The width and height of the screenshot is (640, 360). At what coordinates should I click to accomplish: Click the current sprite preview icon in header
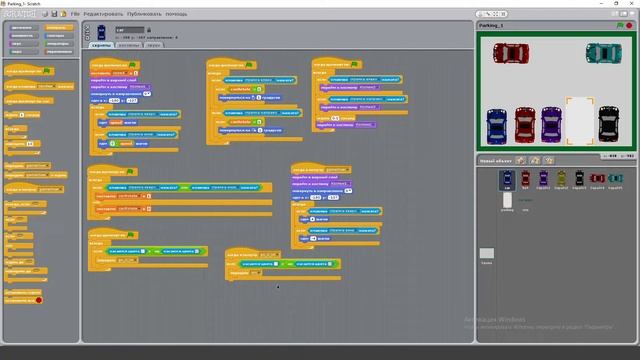pyautogui.click(x=101, y=33)
